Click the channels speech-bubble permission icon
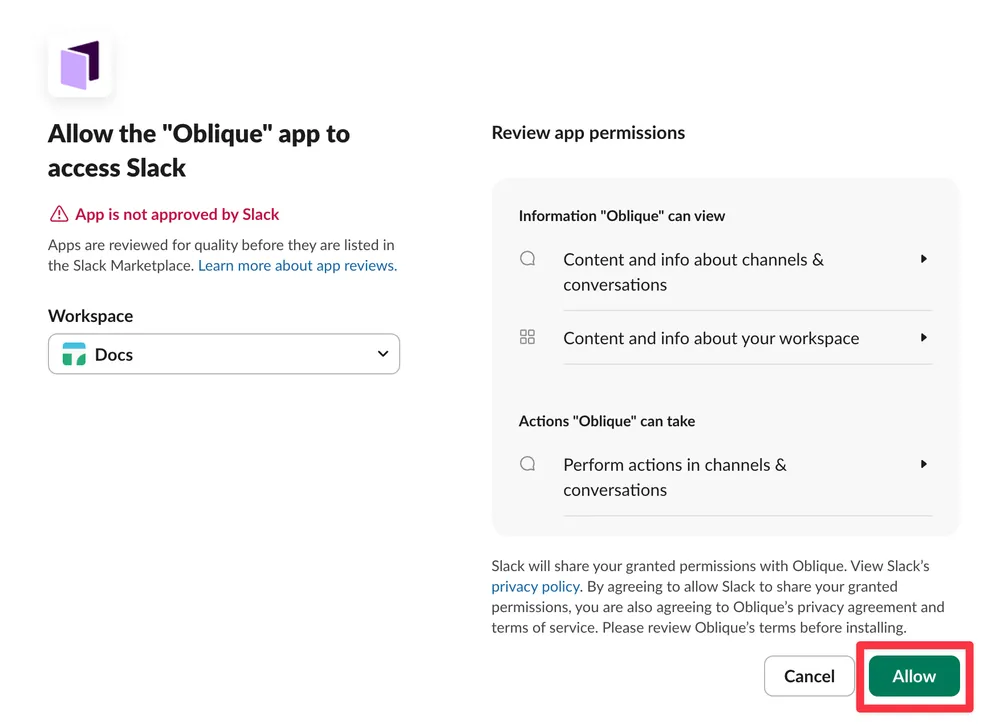 [x=527, y=258]
